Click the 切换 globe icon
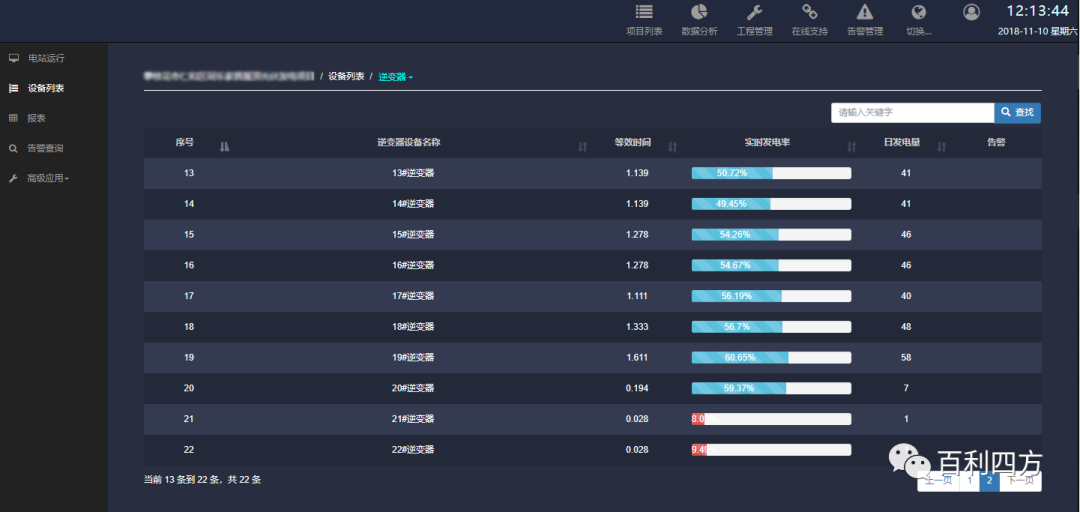 click(x=918, y=13)
